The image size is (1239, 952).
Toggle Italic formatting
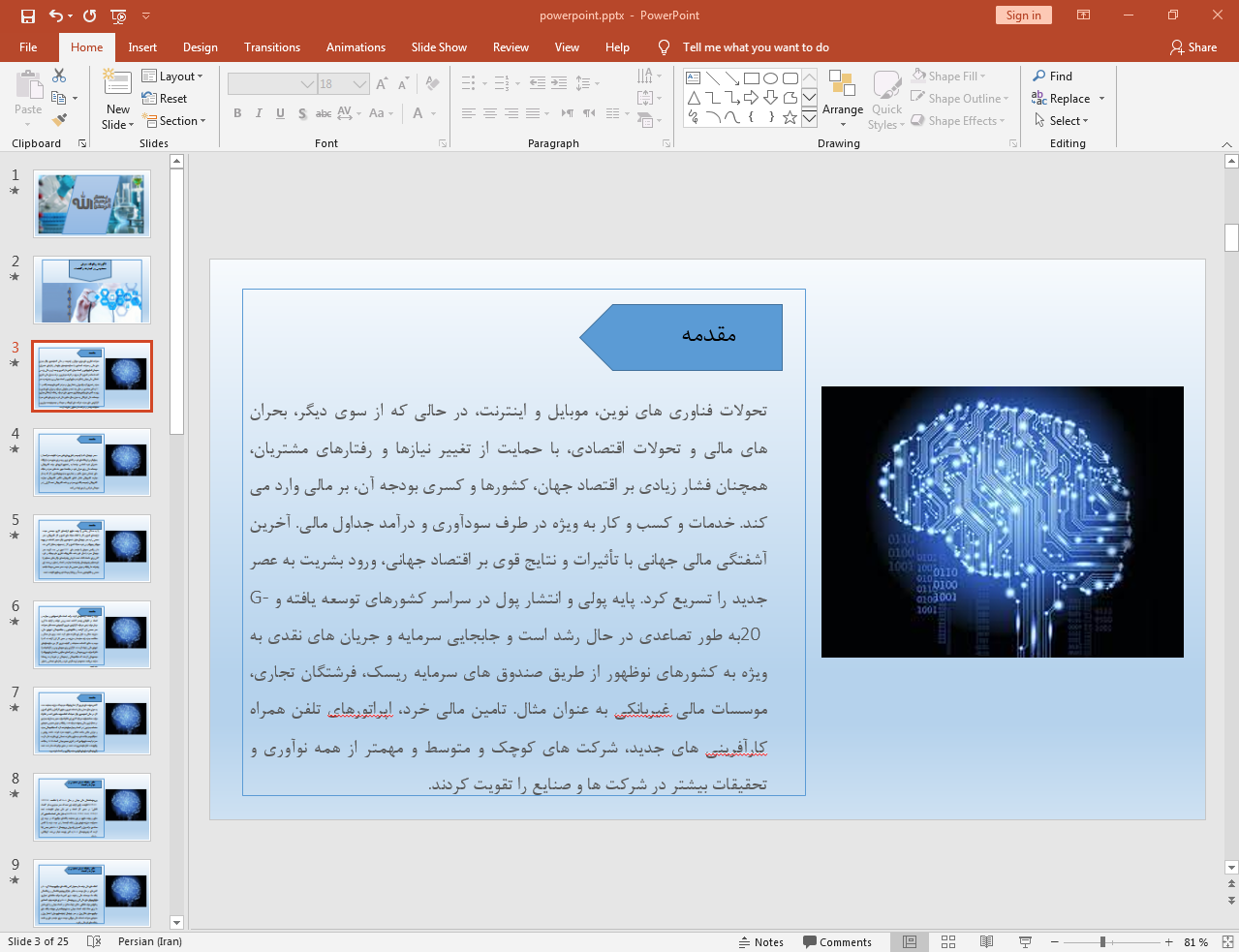pos(259,113)
